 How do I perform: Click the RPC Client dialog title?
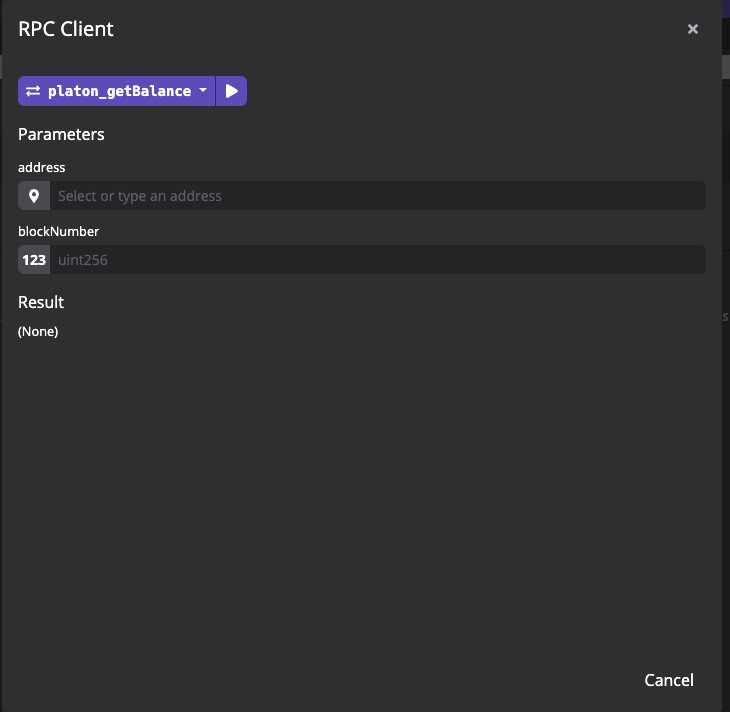[66, 29]
